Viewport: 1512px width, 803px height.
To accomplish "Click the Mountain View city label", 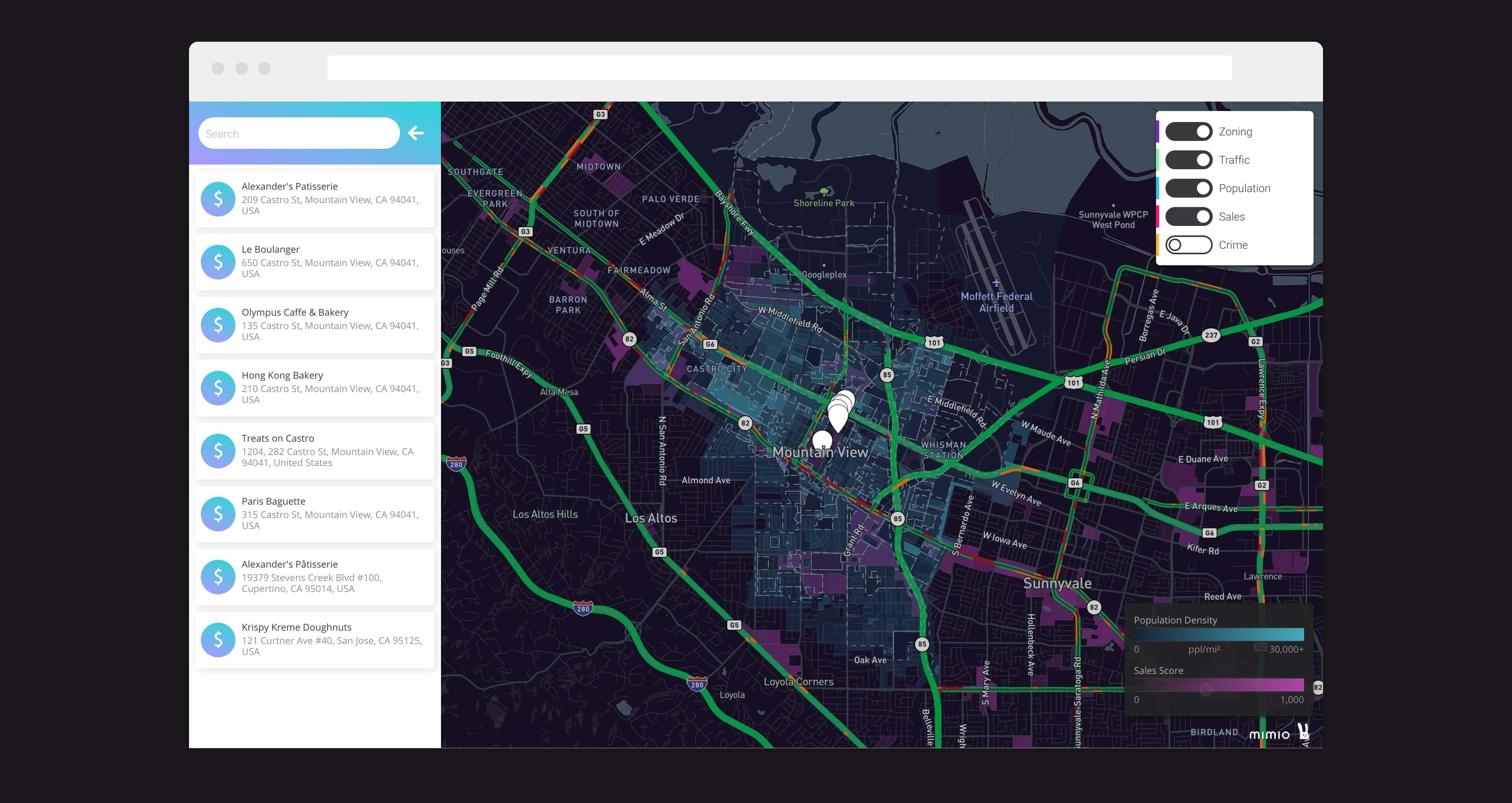I will click(820, 452).
